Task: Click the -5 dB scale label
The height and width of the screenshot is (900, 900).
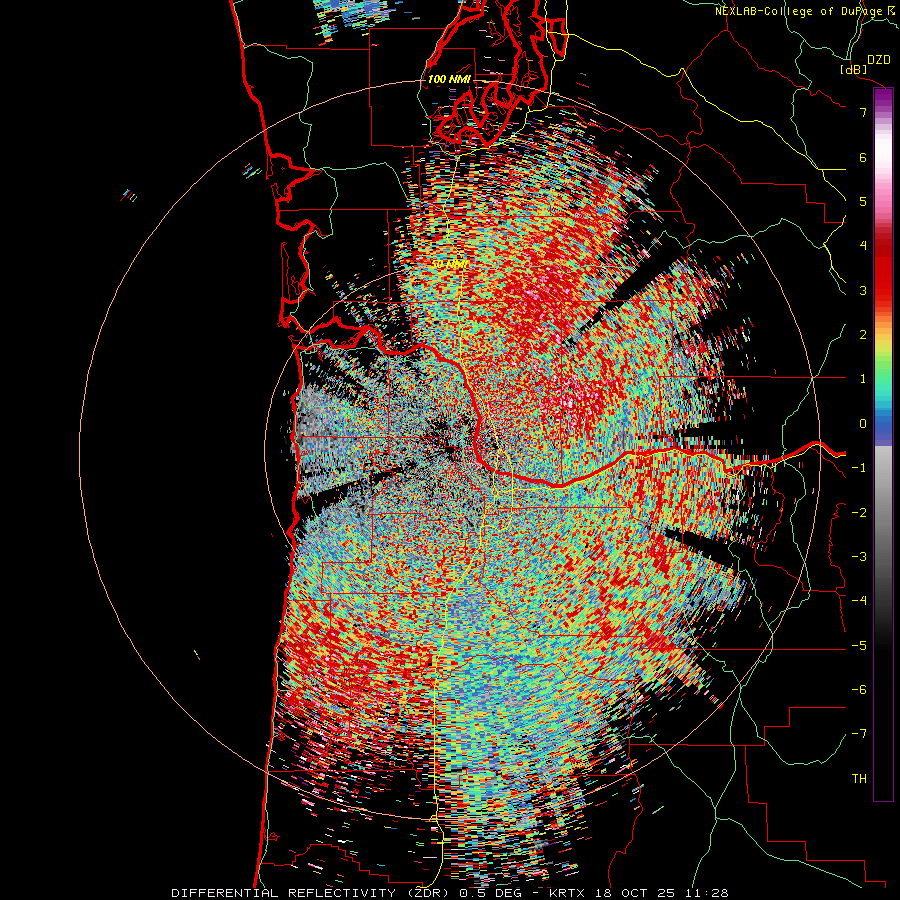Action: [859, 646]
